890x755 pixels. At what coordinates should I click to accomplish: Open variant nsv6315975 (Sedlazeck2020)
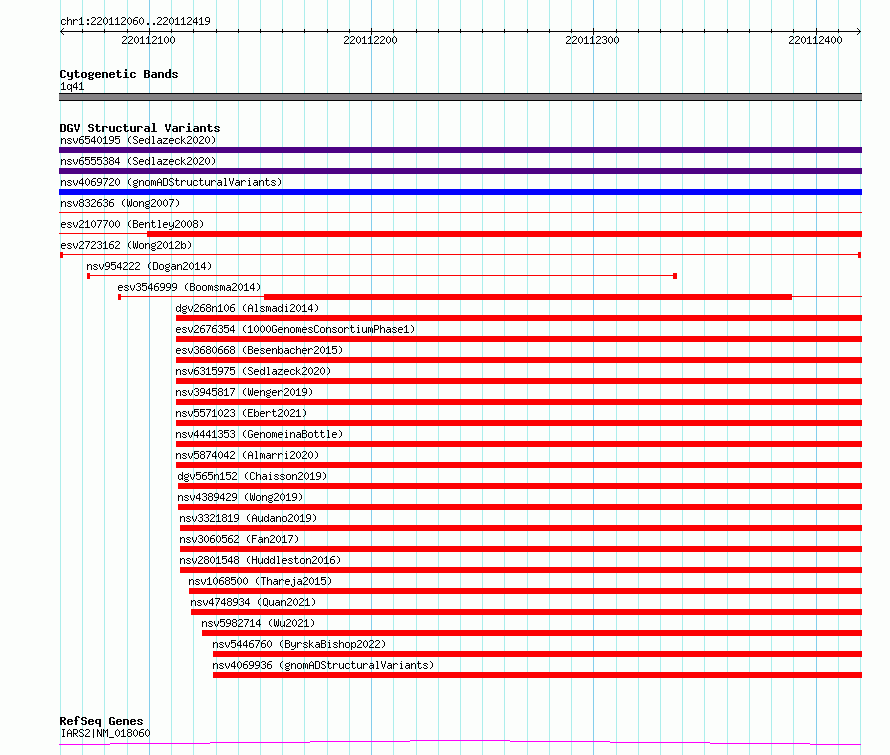click(253, 371)
